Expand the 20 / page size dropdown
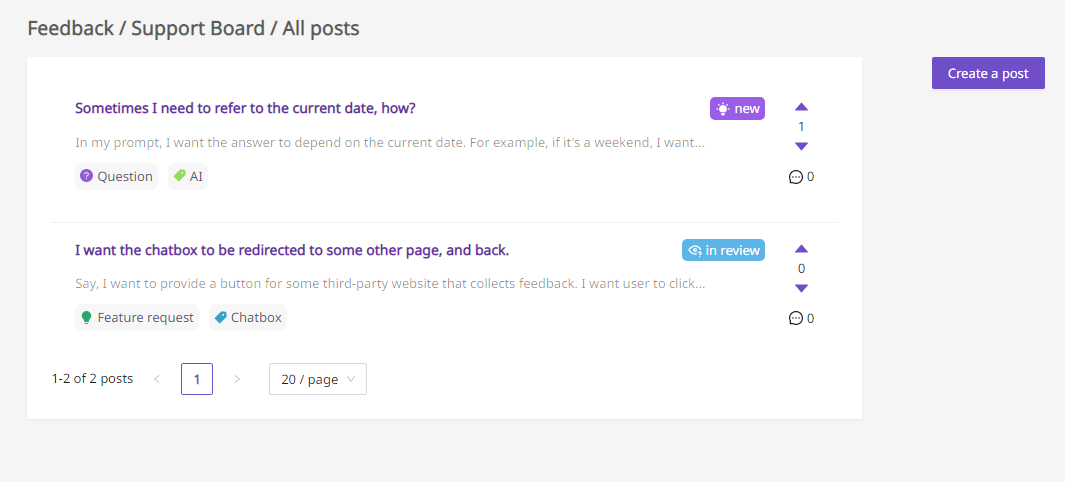1065x482 pixels. click(x=318, y=379)
